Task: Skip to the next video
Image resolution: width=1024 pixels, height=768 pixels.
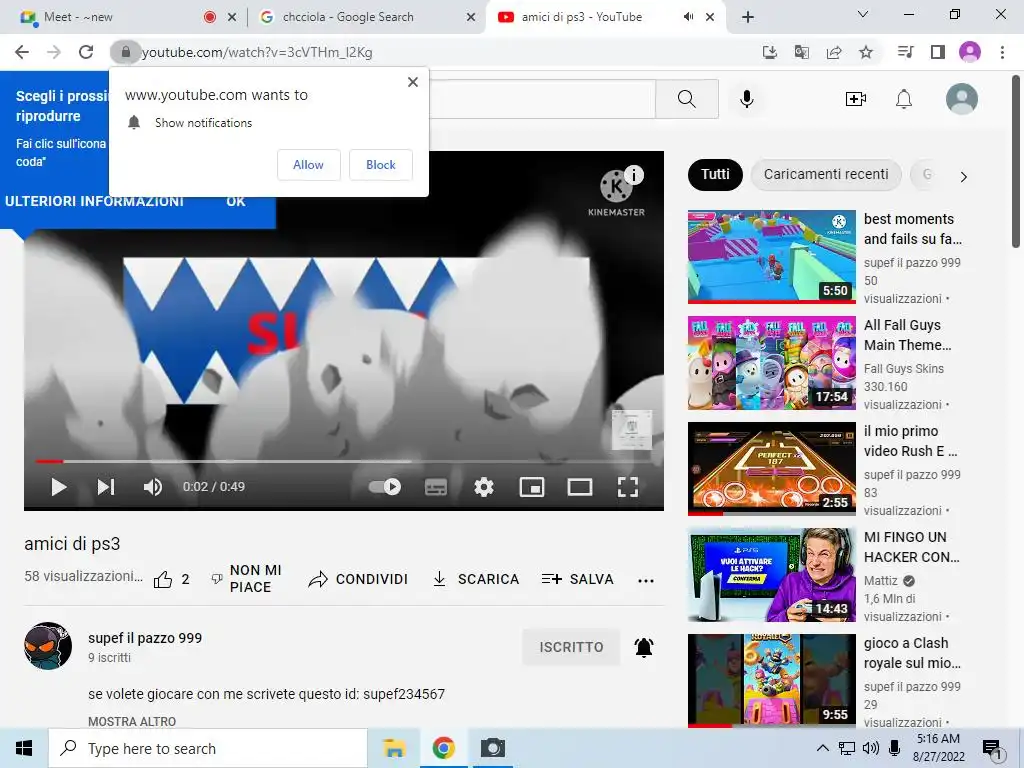Action: [106, 487]
